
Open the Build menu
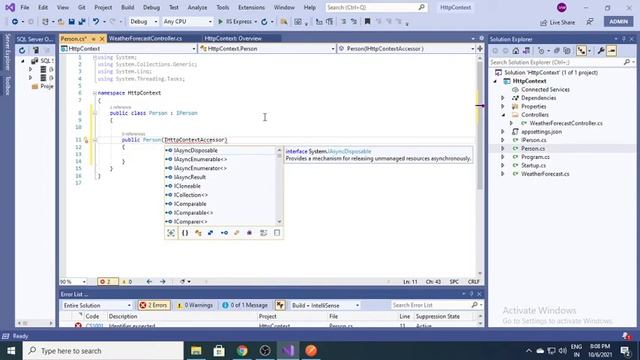pos(127,7)
